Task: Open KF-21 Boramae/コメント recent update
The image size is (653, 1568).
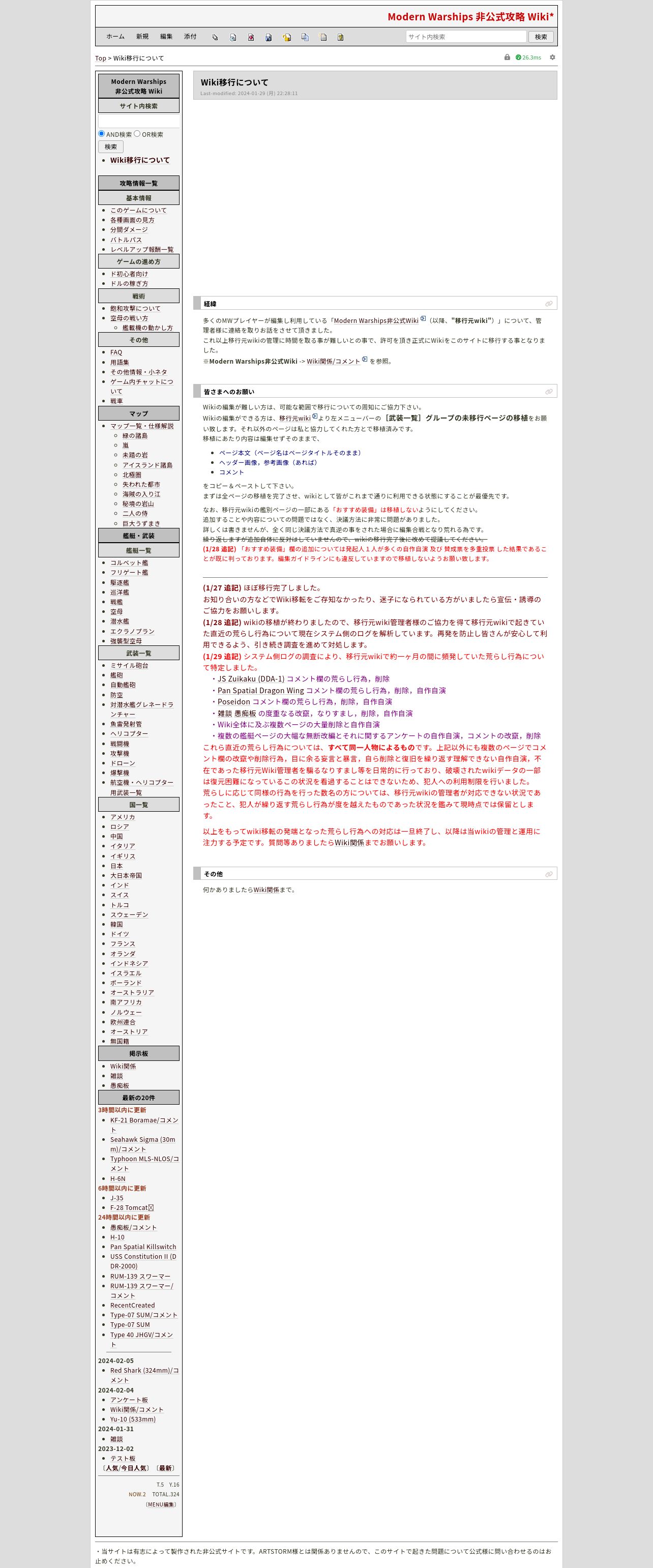Action: coord(144,1125)
